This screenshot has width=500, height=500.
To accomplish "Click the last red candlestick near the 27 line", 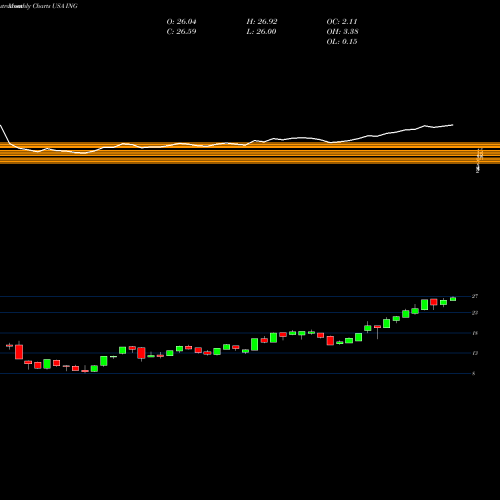I will click(x=434, y=302).
